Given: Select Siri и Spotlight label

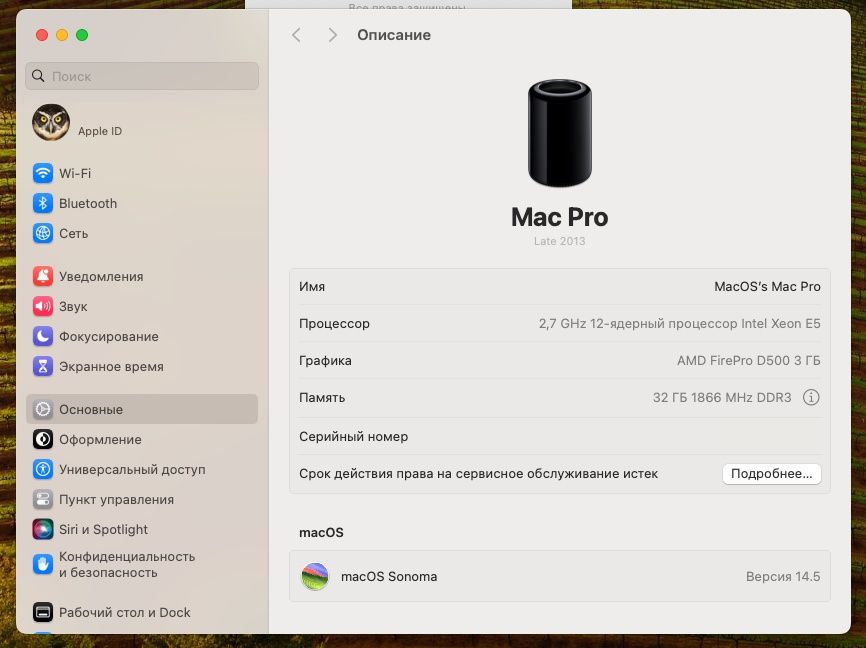Looking at the screenshot, I should point(103,530).
